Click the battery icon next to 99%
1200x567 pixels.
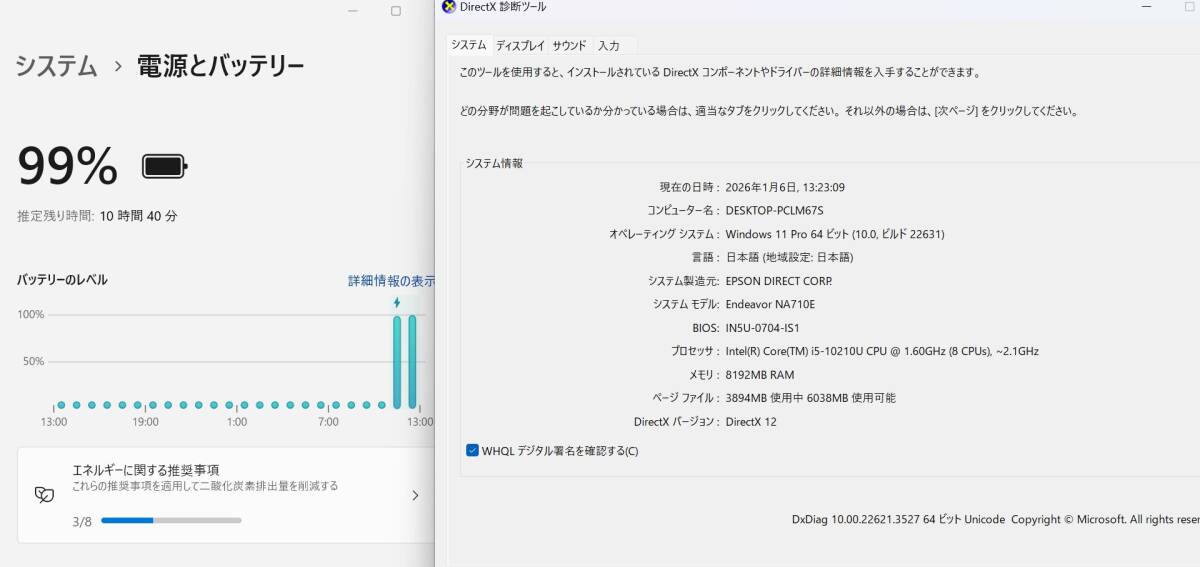(x=165, y=166)
